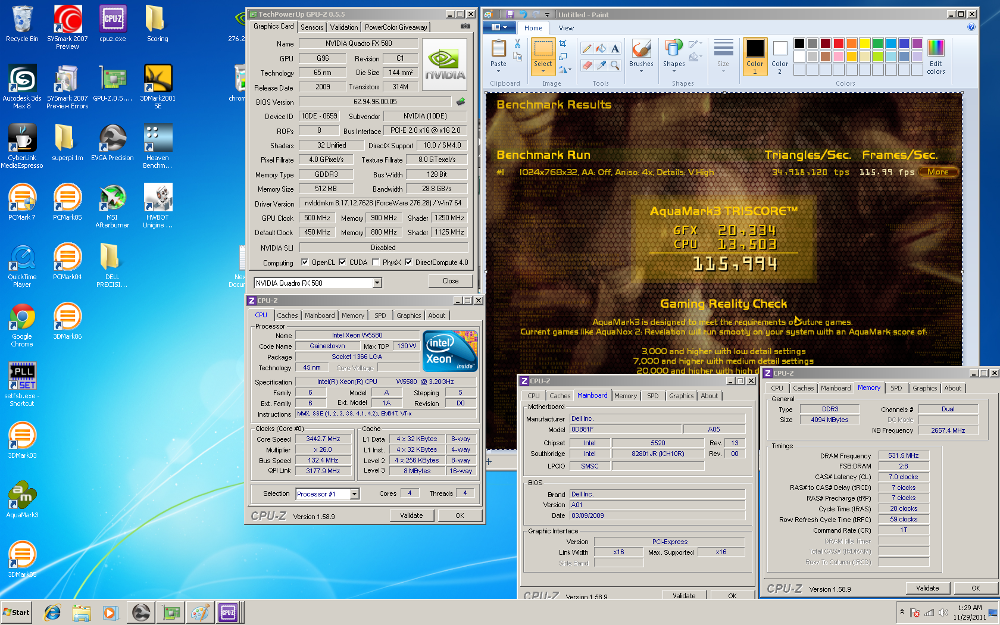This screenshot has width=1000, height=625.
Task: Click the BIOS Version field in GPU-Z
Action: [374, 101]
